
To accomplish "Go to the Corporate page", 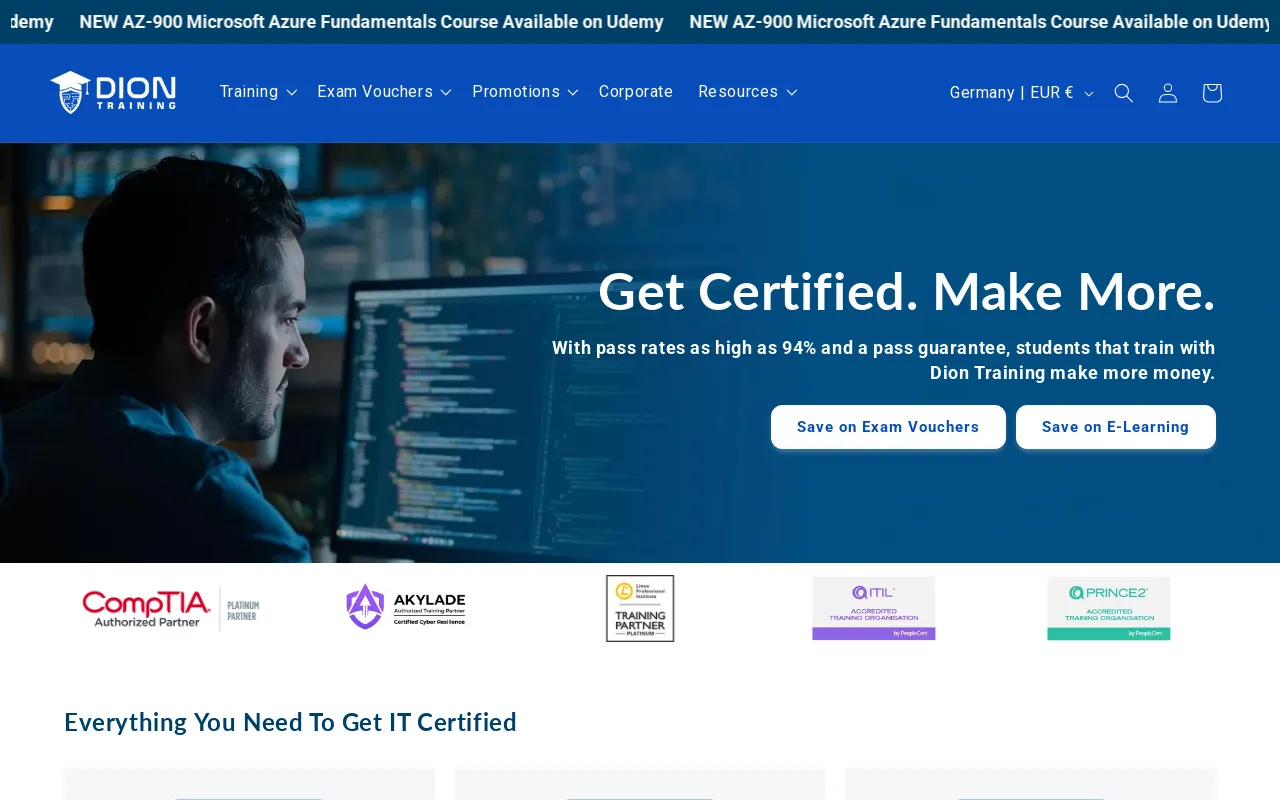I will pyautogui.click(x=636, y=92).
